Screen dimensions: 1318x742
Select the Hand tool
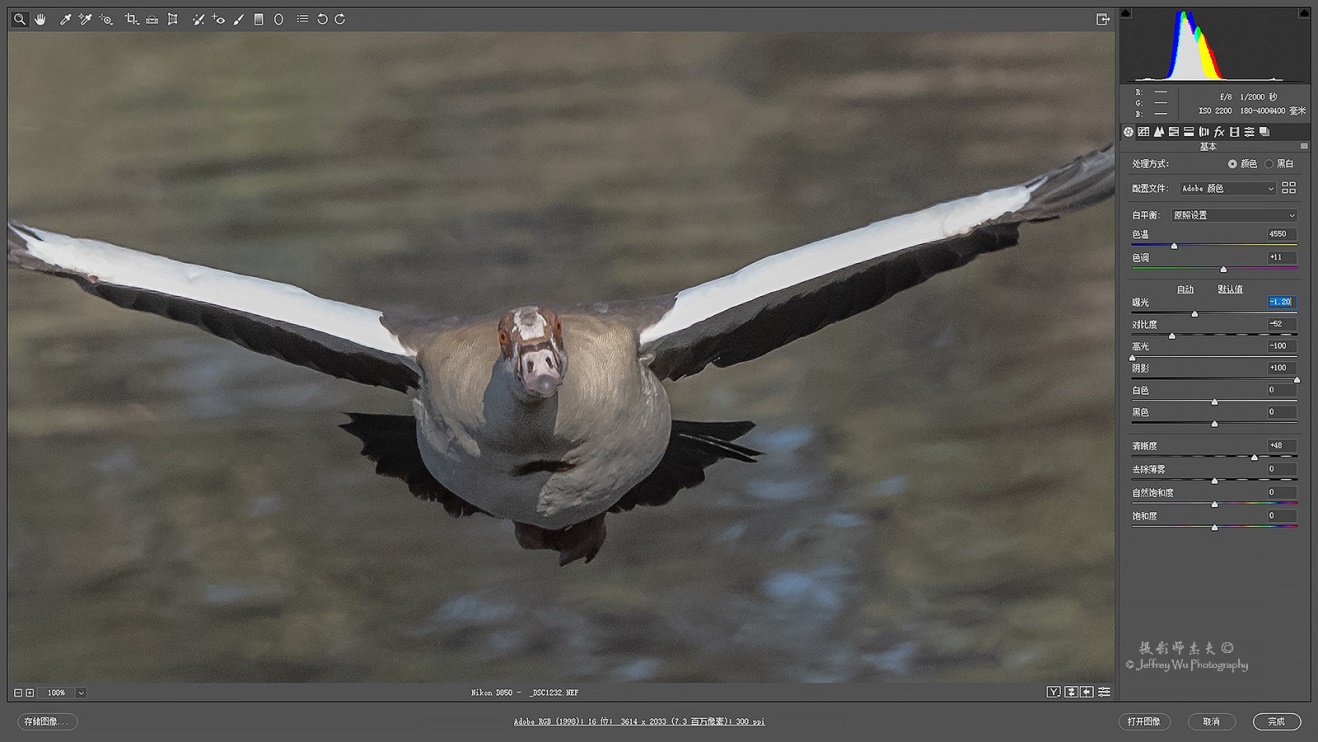pyautogui.click(x=39, y=18)
